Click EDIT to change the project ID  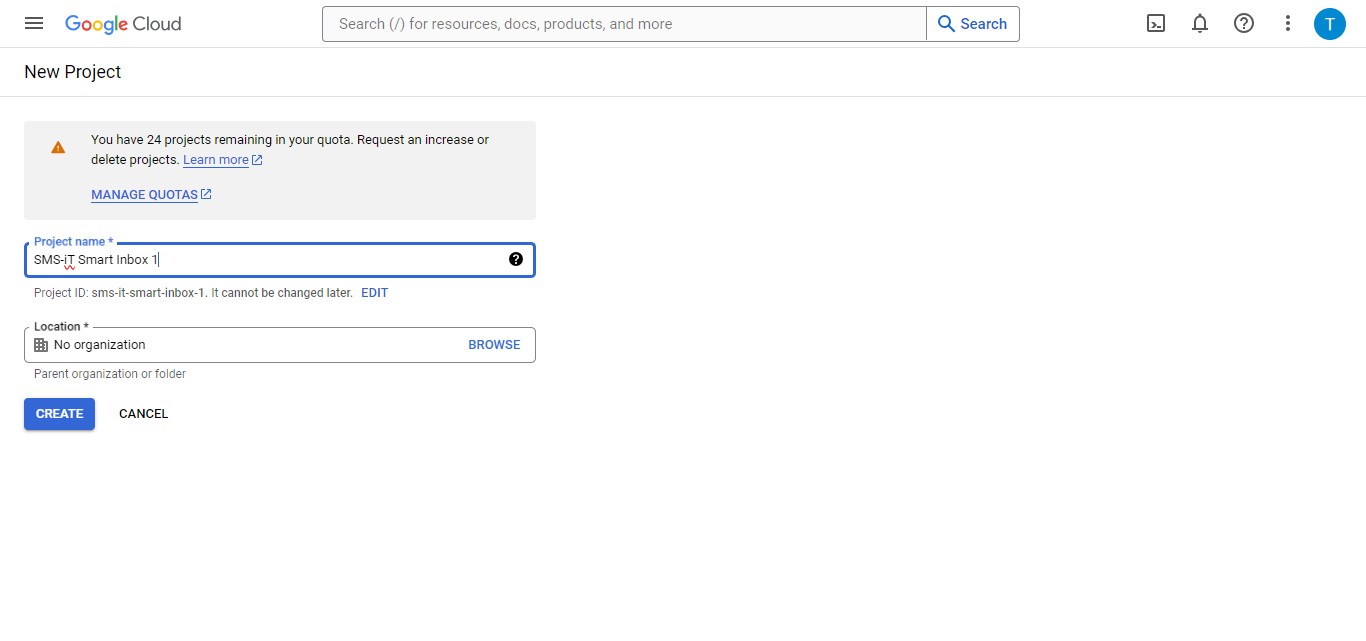[374, 292]
